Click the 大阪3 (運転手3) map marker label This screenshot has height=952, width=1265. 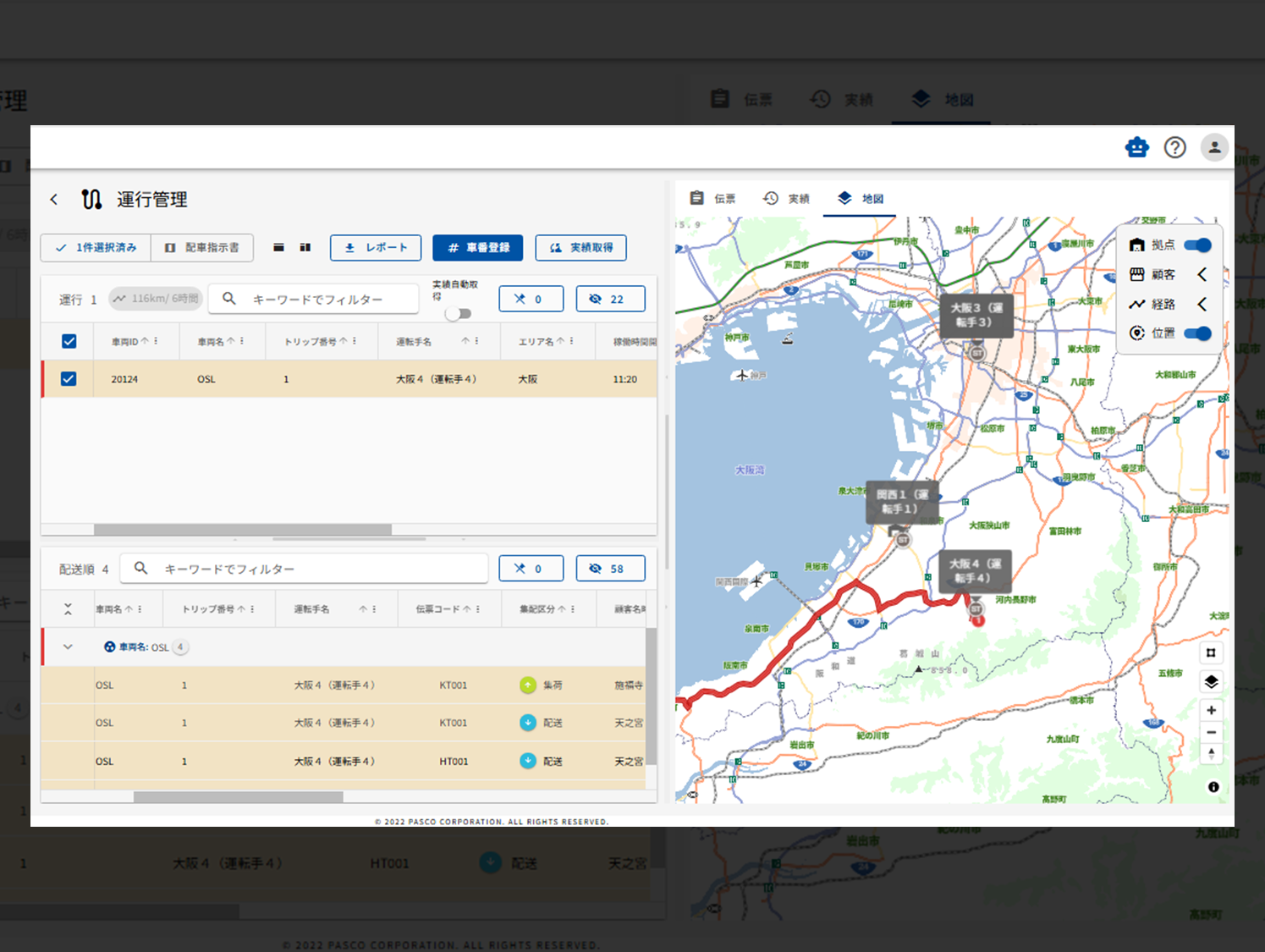[x=976, y=316]
